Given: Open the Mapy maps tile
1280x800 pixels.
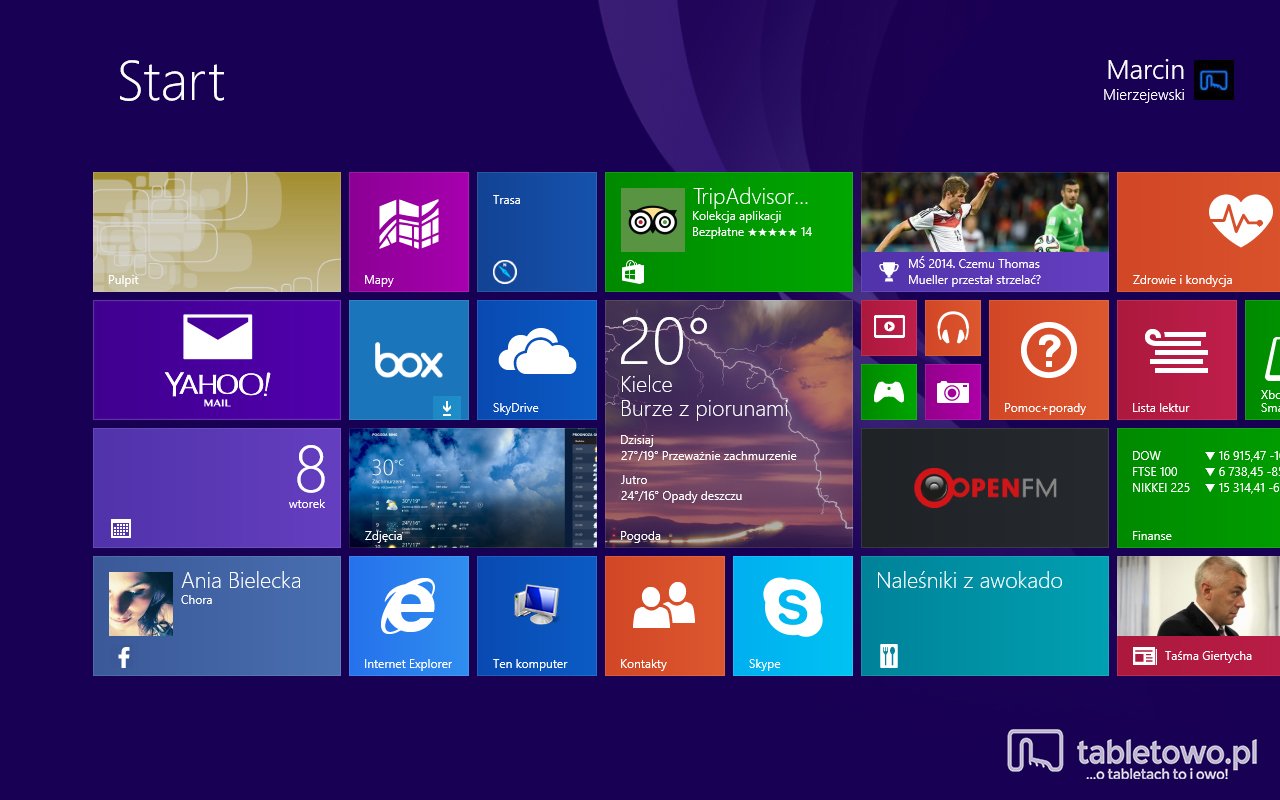Looking at the screenshot, I should [409, 232].
